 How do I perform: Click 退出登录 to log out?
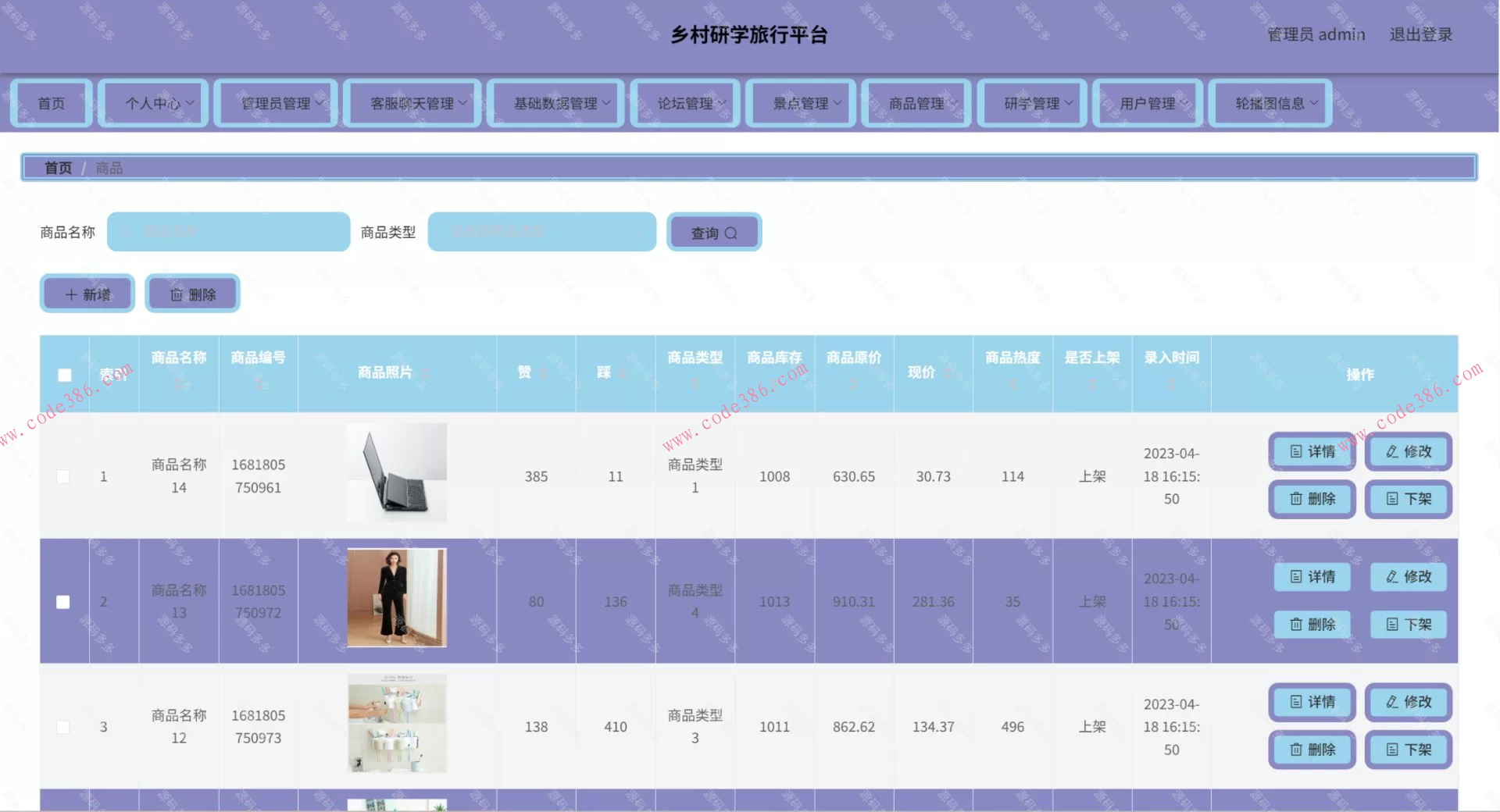(x=1420, y=34)
